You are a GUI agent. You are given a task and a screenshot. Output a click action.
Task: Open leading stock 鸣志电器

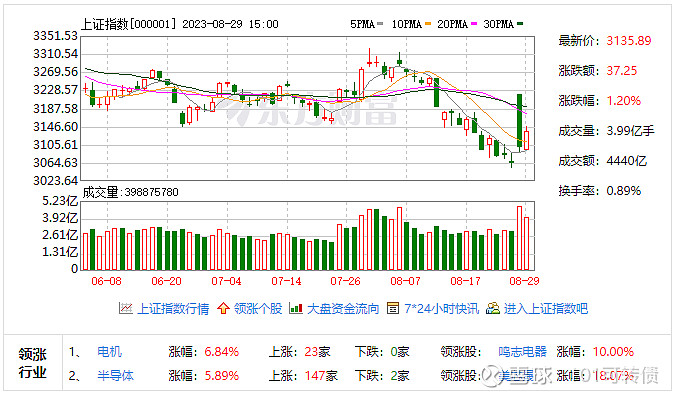pos(522,352)
